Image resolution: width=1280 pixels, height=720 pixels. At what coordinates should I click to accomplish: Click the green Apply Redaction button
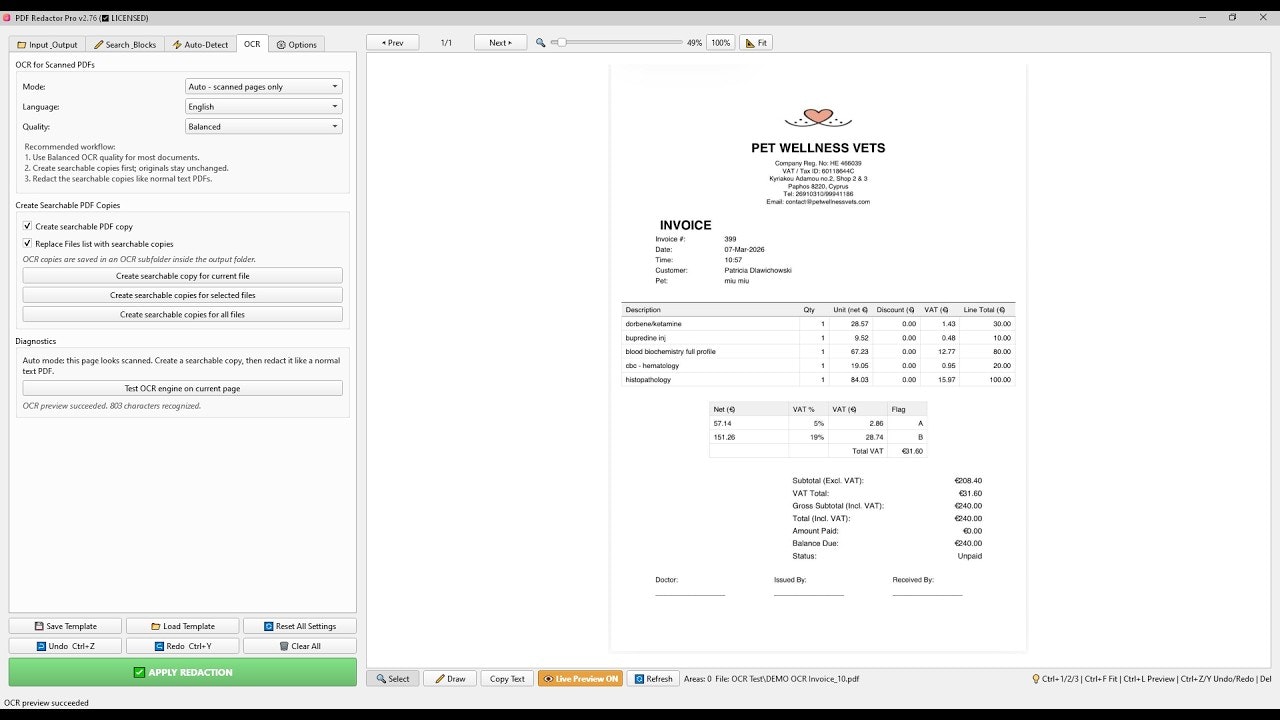point(182,672)
